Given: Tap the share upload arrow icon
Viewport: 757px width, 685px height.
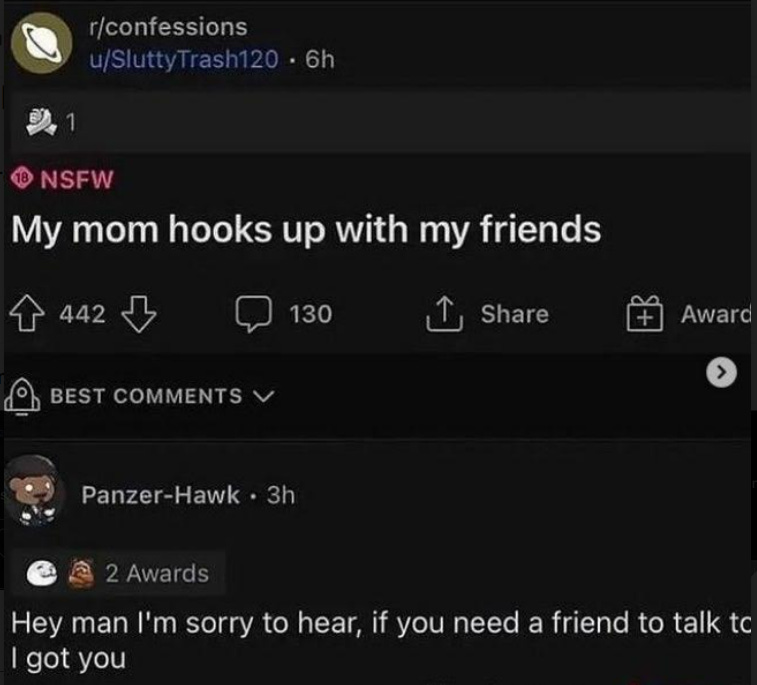Looking at the screenshot, I should coord(445,314).
